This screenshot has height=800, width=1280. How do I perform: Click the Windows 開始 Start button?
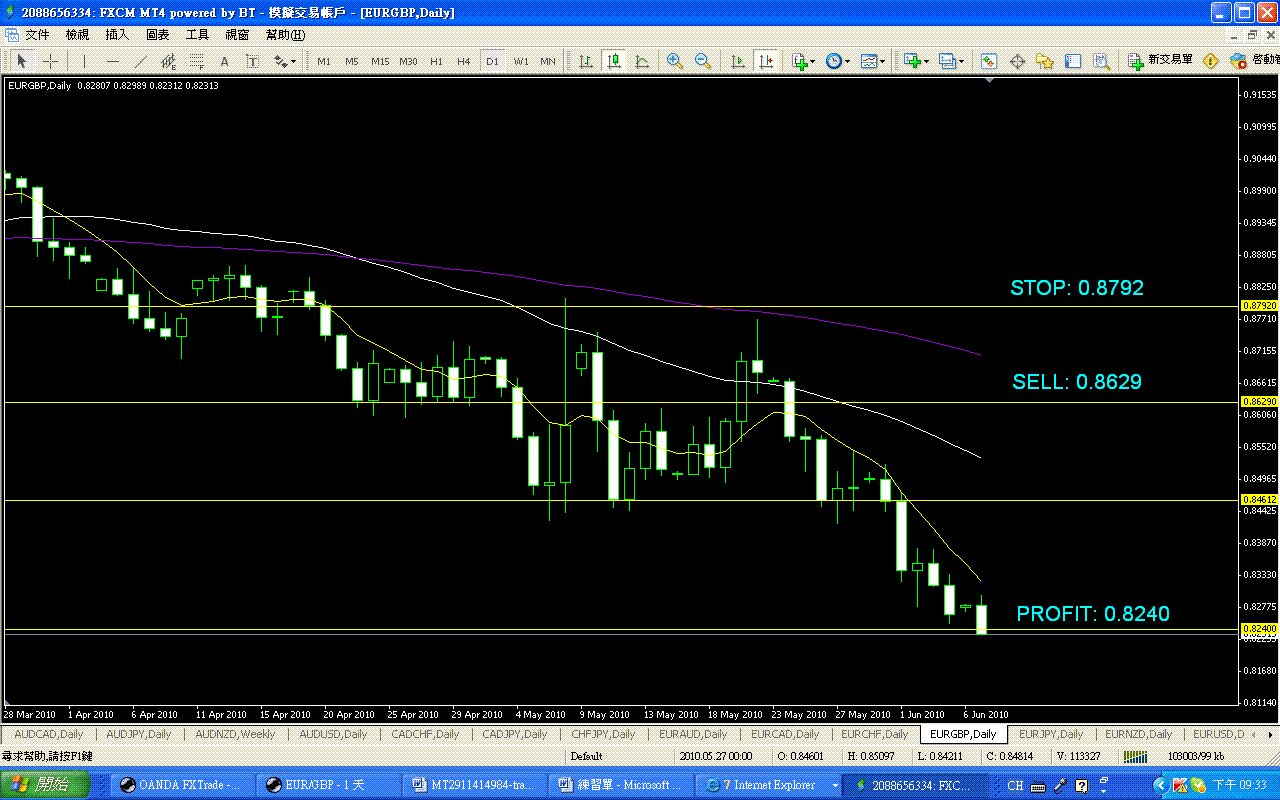(40, 784)
